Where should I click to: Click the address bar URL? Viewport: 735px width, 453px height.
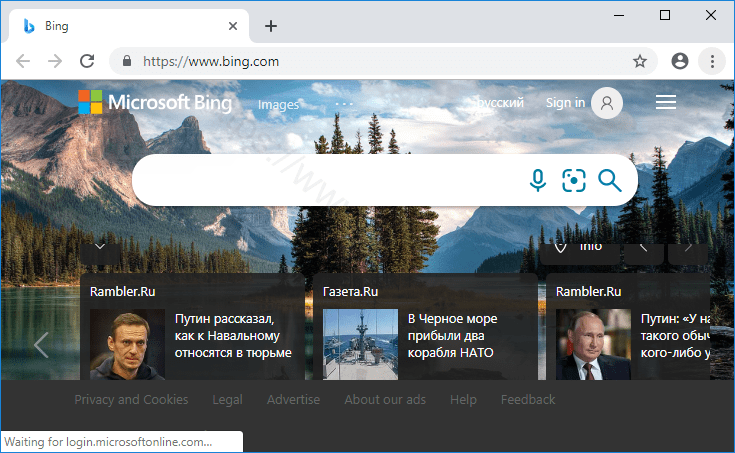click(211, 61)
